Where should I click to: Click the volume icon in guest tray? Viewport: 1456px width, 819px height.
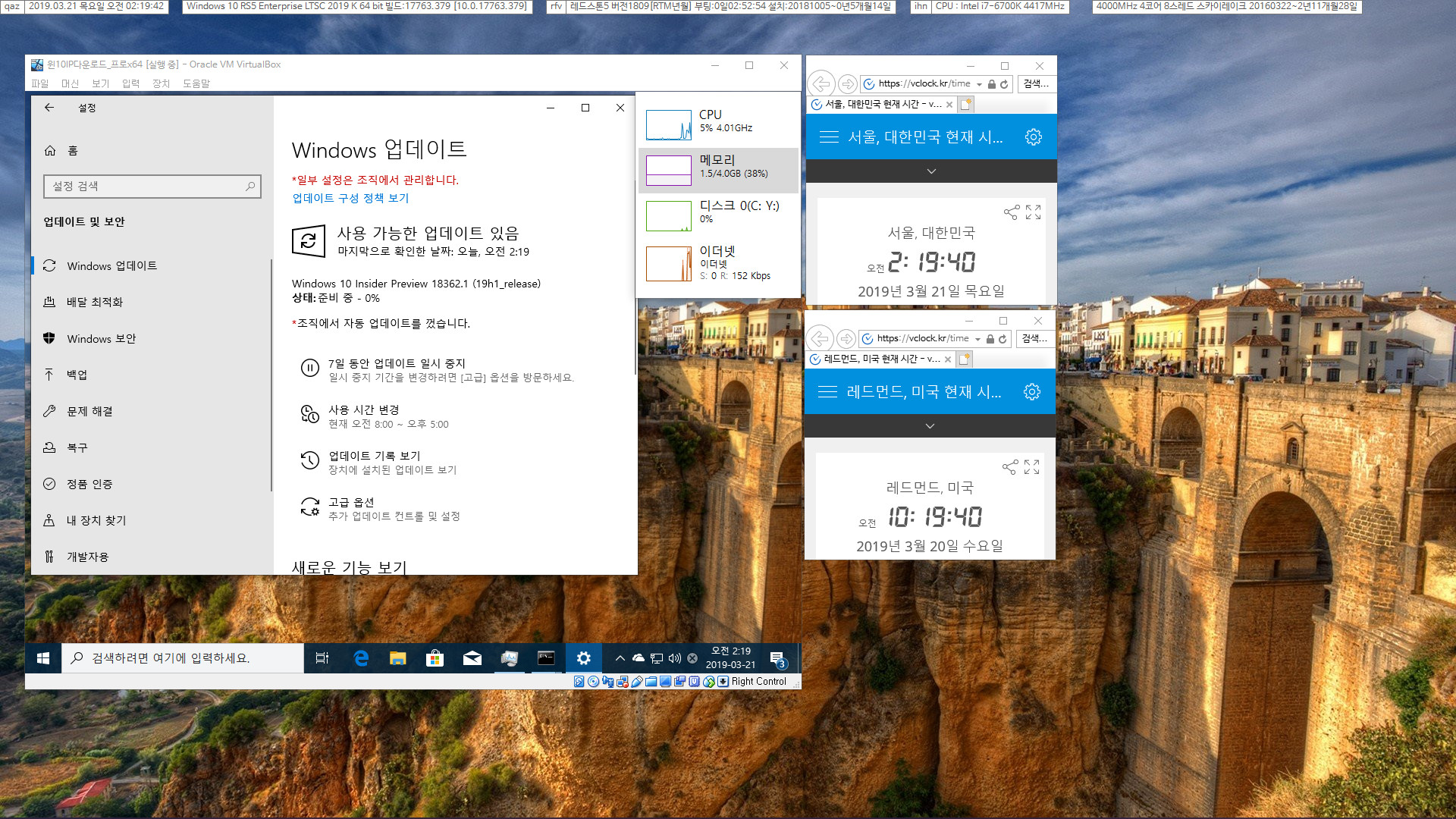point(674,658)
